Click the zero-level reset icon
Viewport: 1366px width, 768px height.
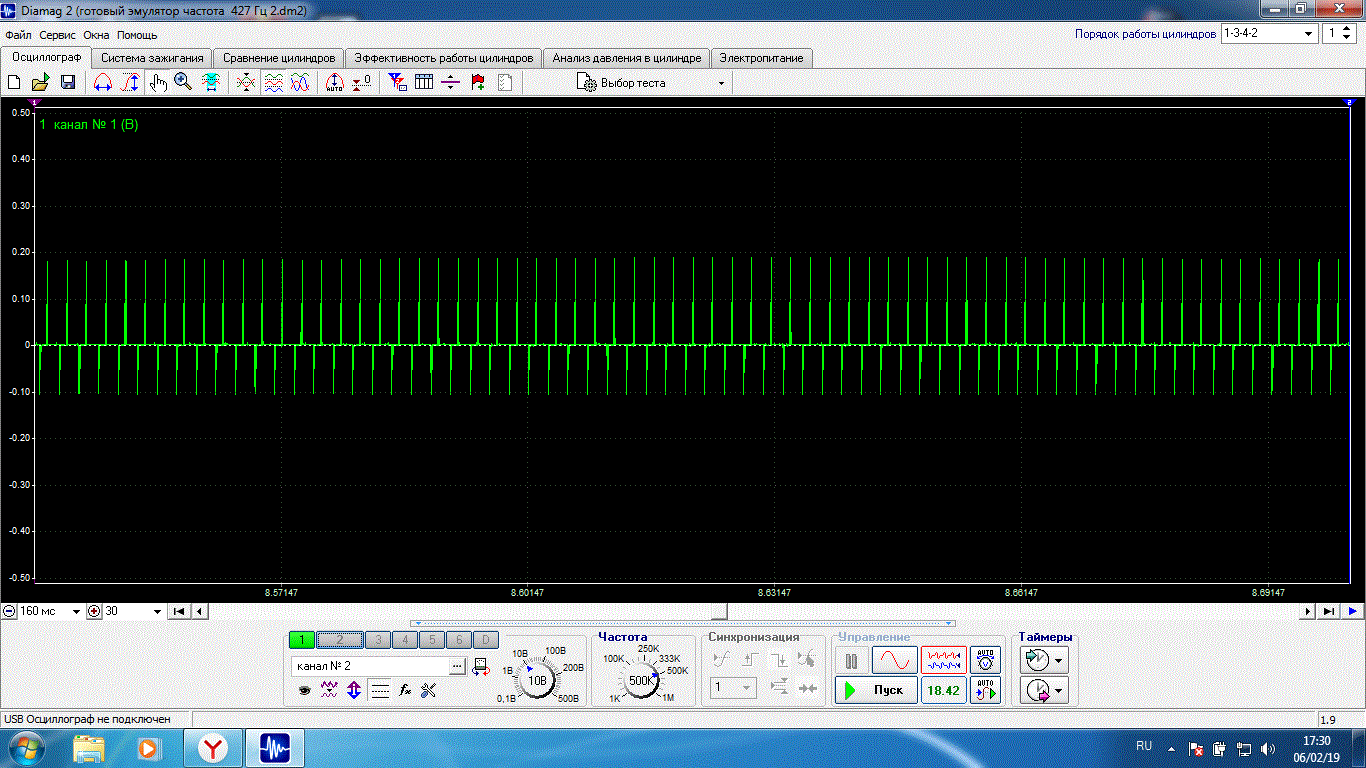tap(362, 83)
